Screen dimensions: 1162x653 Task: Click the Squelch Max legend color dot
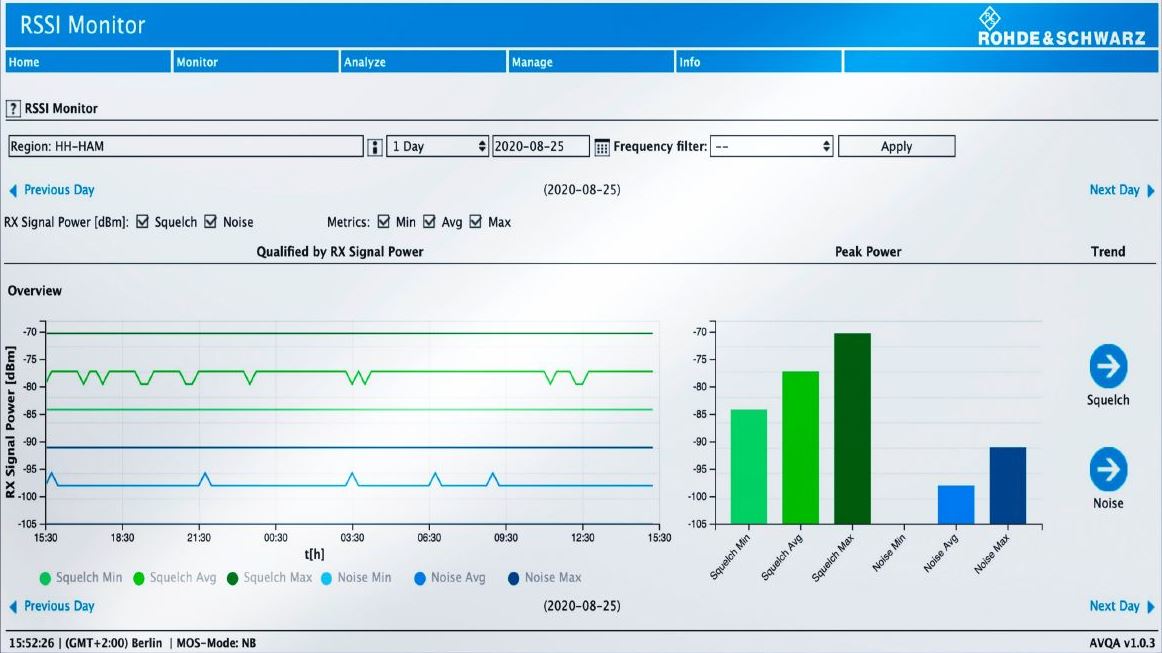tap(230, 578)
